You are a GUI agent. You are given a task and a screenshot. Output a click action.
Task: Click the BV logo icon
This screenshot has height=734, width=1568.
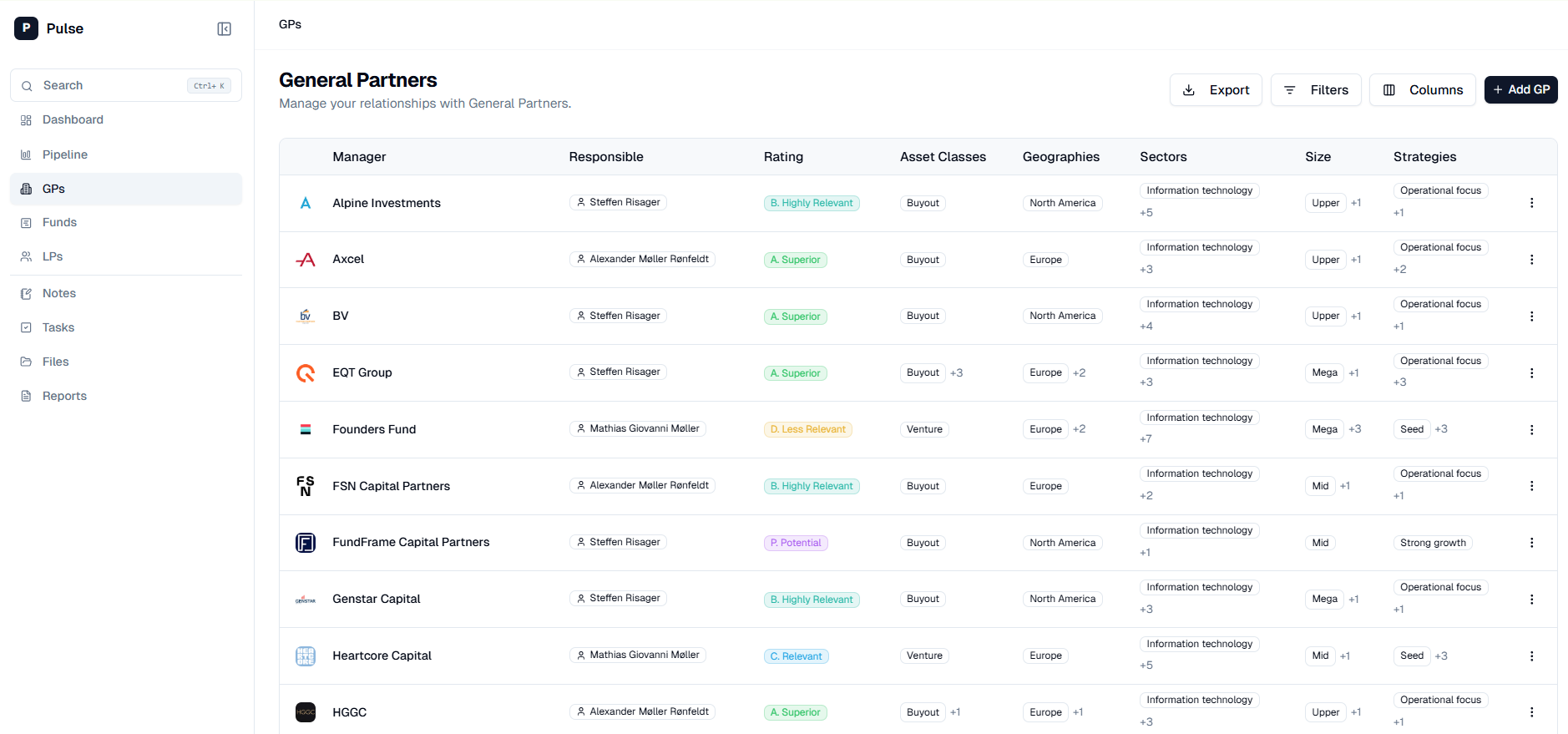(306, 316)
